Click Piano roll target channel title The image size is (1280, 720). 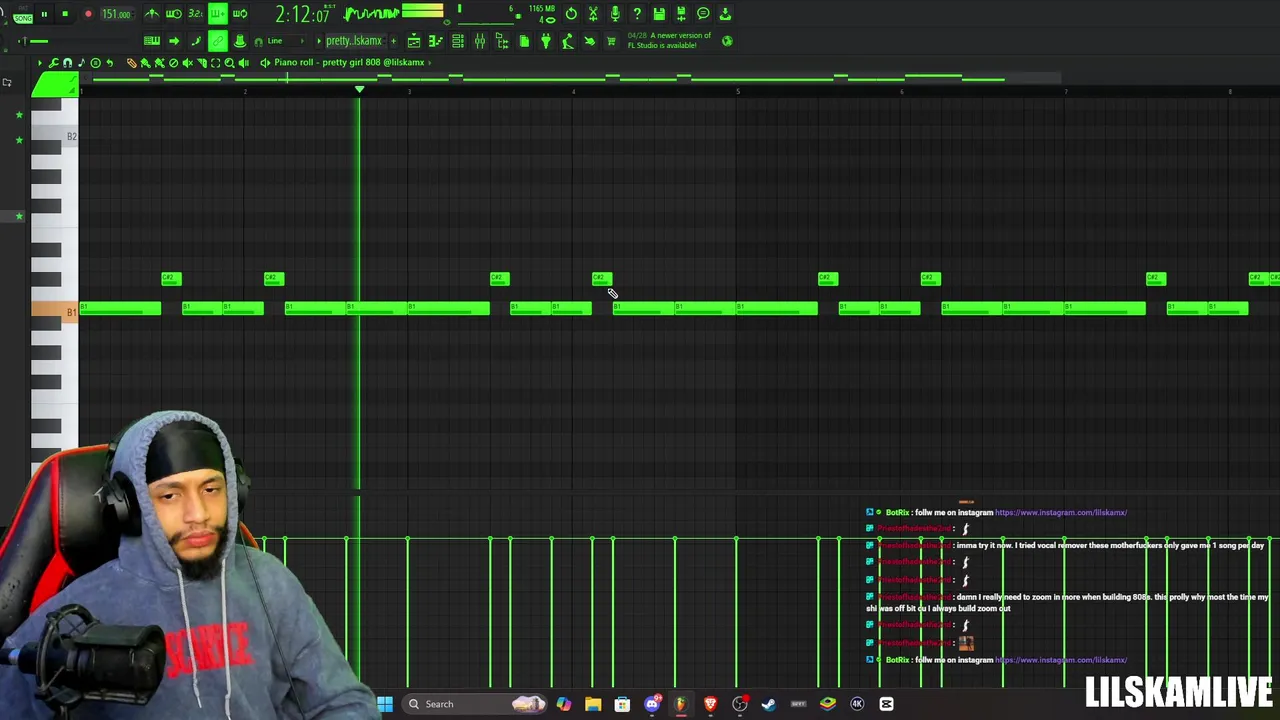(x=349, y=62)
